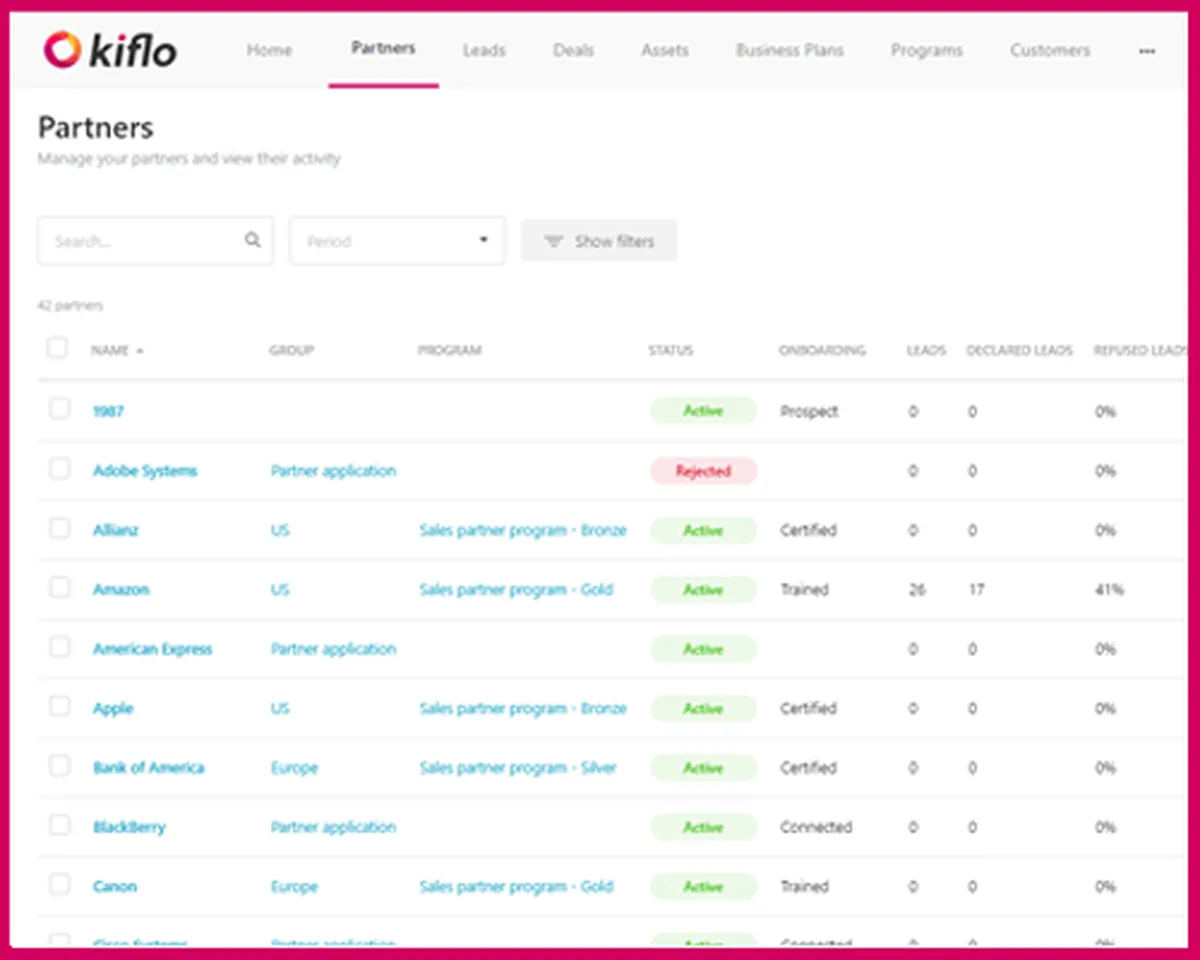Click the Group column header
This screenshot has height=960, width=1200.
291,351
